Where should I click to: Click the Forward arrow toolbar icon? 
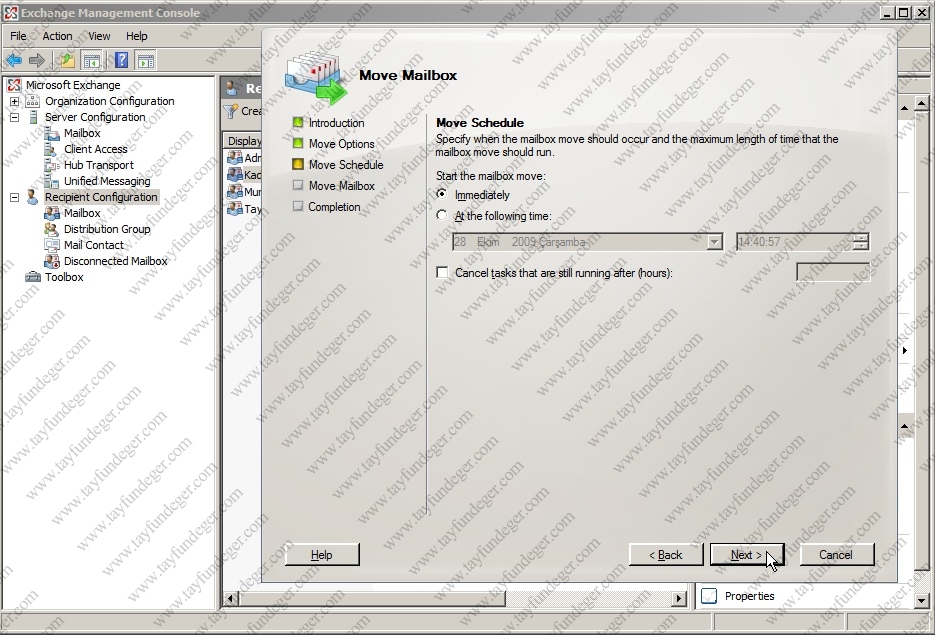37,60
